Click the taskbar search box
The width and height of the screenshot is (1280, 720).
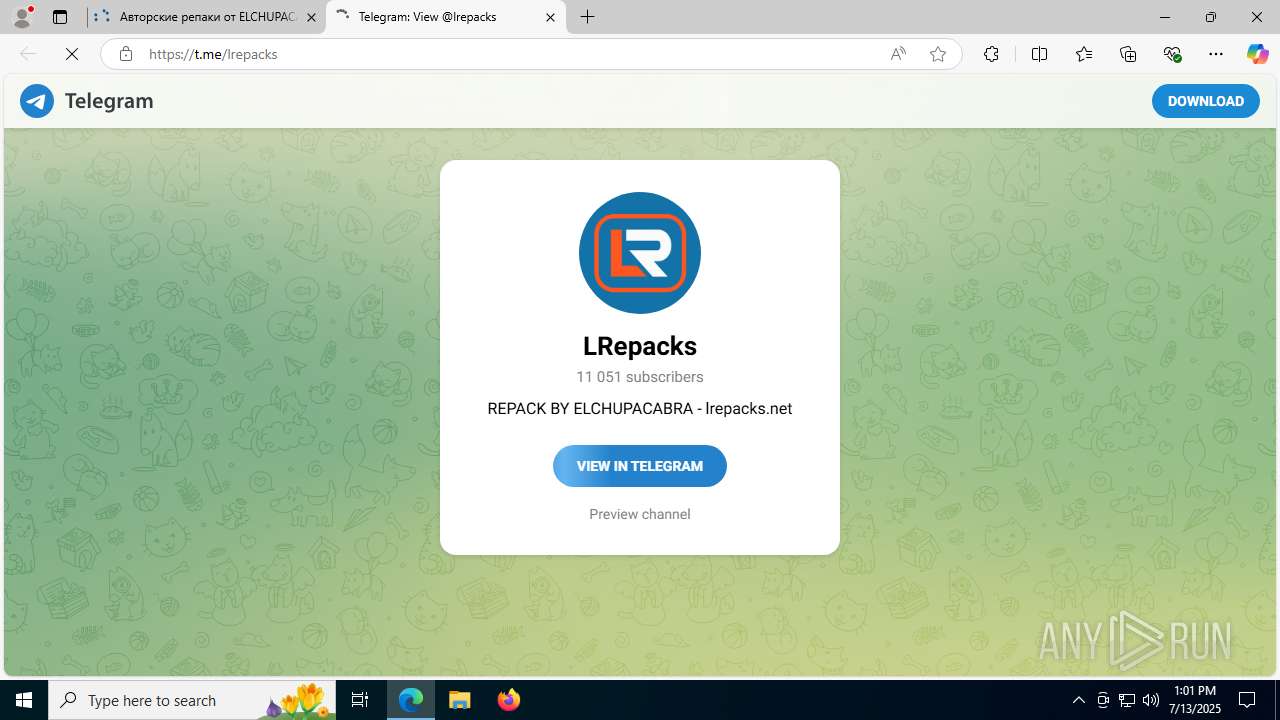coord(192,700)
